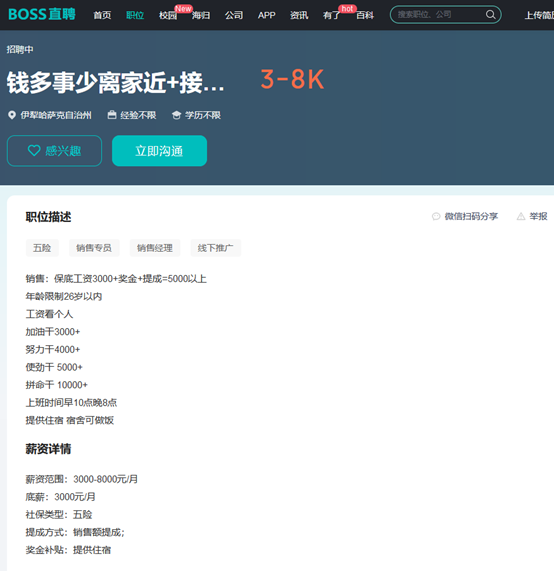The width and height of the screenshot is (554, 571).
Task: Click the 立即沟通 button
Action: (160, 151)
